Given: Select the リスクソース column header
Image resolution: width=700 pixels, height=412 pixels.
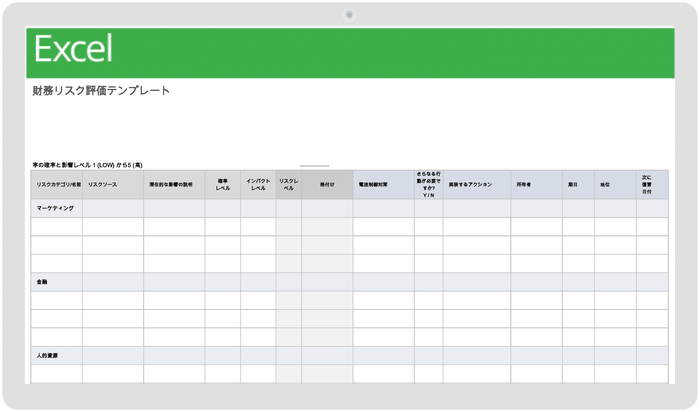Looking at the screenshot, I should [x=113, y=184].
